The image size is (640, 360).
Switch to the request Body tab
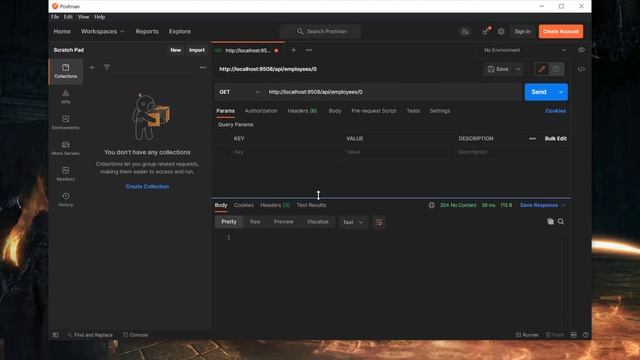point(335,111)
